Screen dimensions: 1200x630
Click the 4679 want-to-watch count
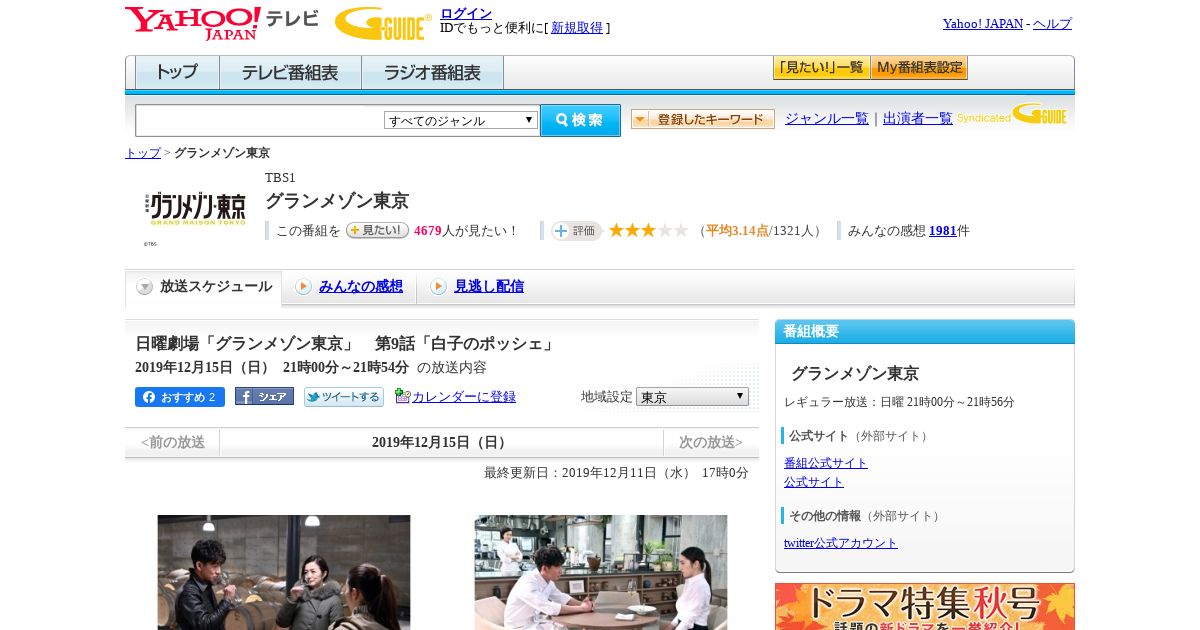428,231
